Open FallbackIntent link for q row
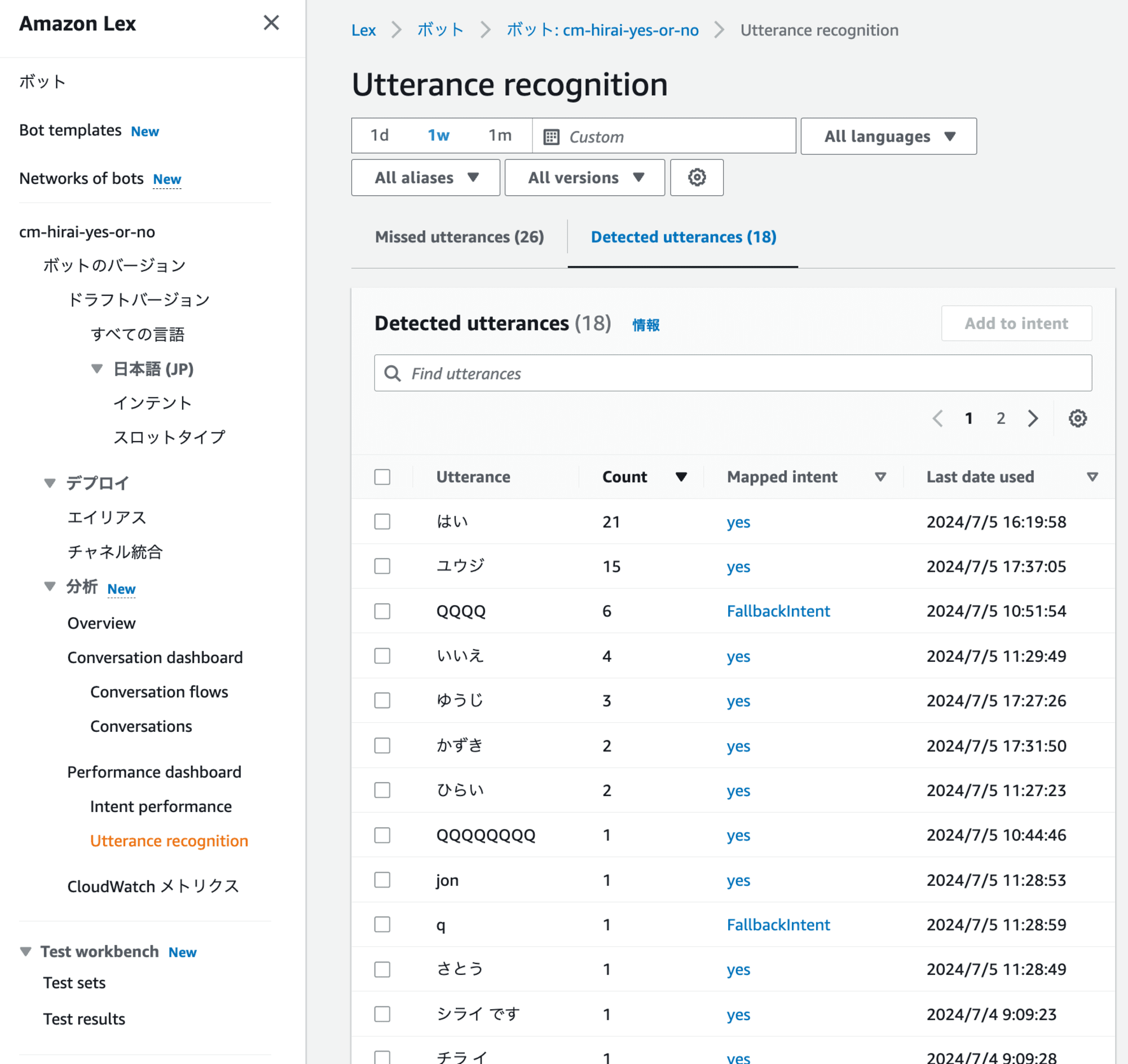Screen dimensions: 1128x1064 tap(778, 925)
